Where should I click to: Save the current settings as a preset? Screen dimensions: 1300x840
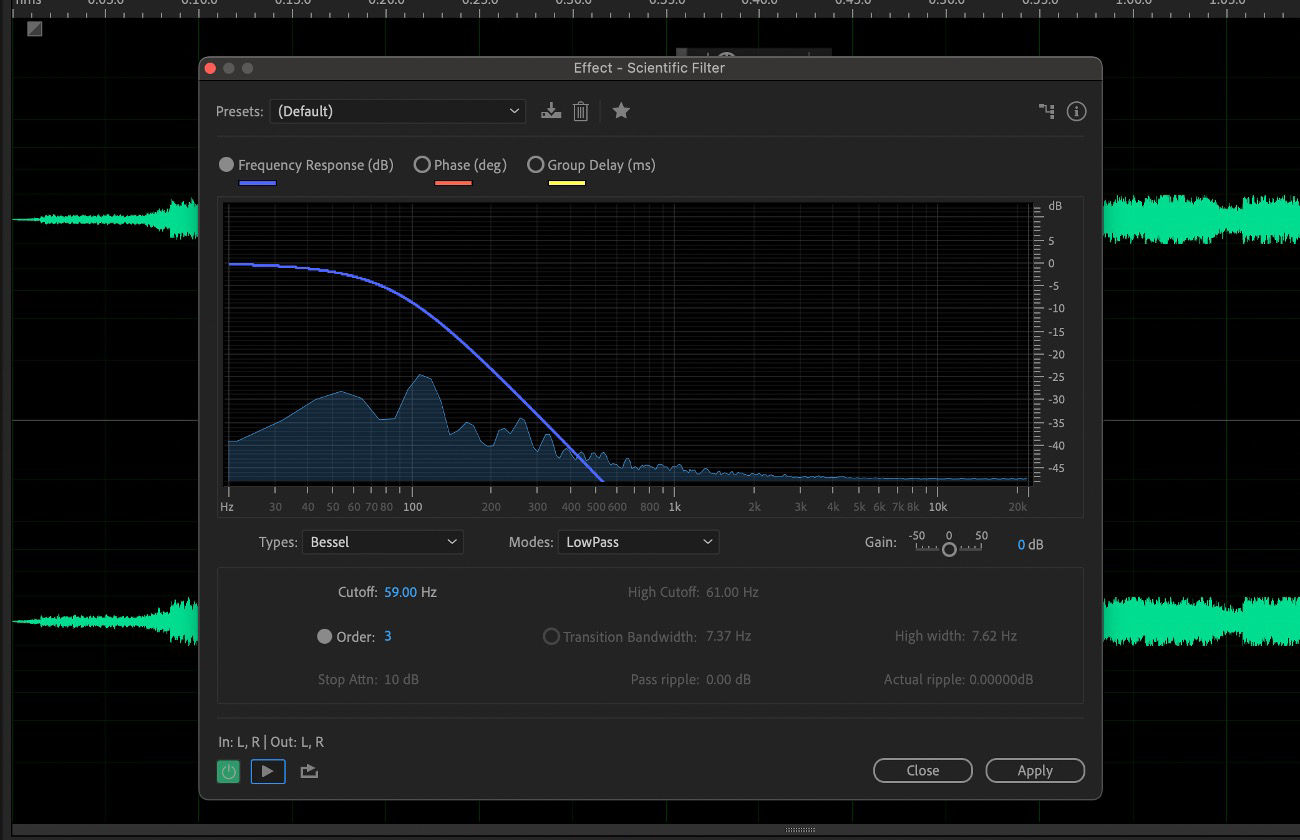click(551, 111)
